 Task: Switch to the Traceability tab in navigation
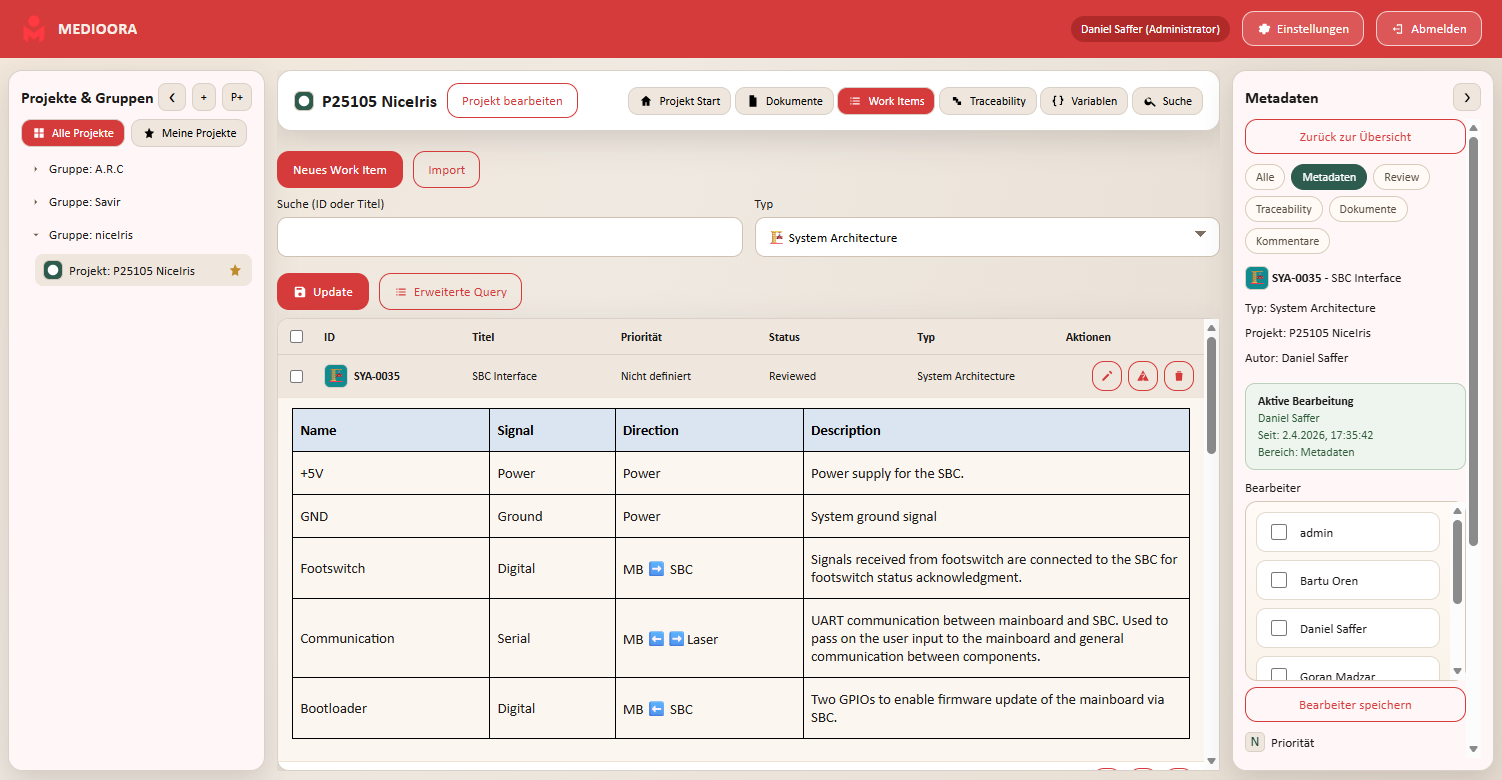[x=987, y=101]
